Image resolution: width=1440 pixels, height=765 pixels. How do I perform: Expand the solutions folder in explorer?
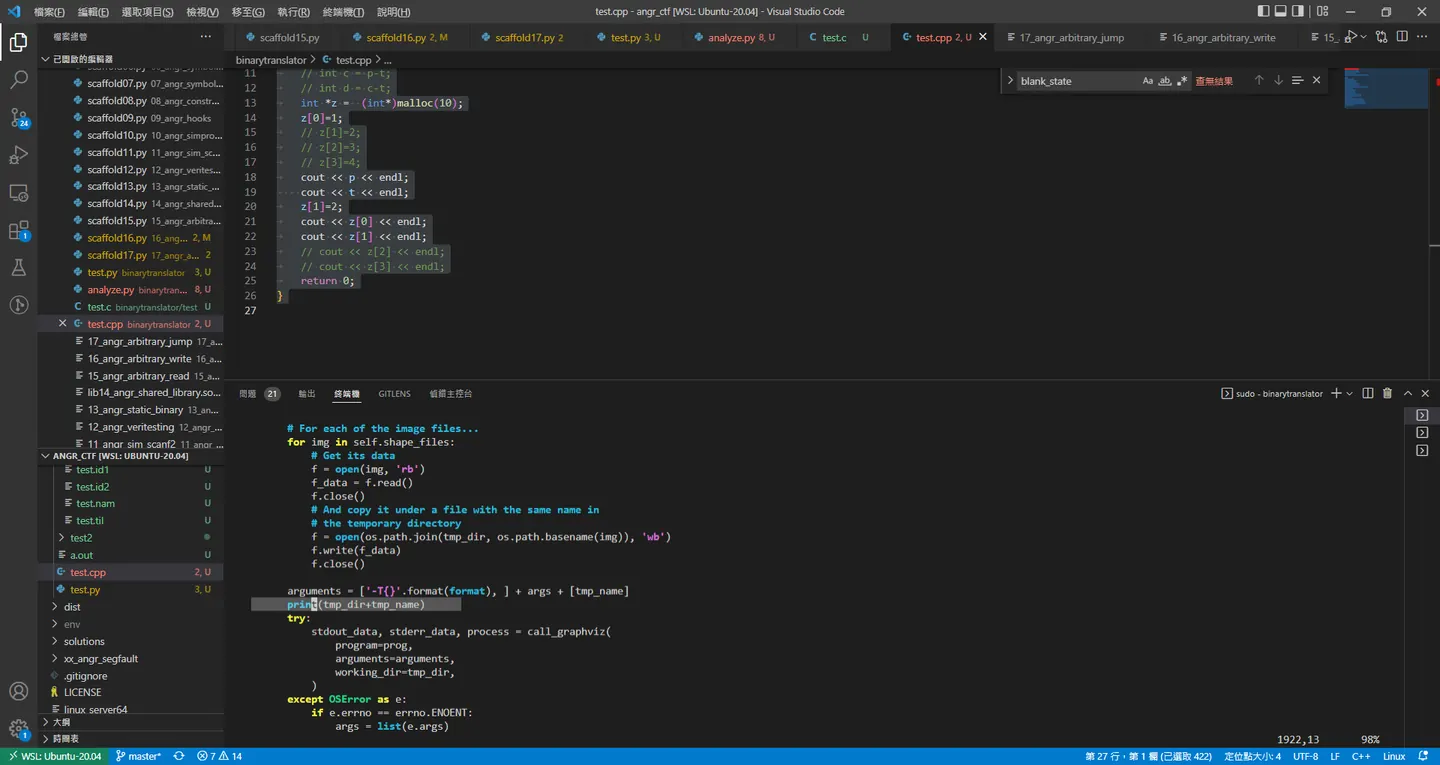84,641
